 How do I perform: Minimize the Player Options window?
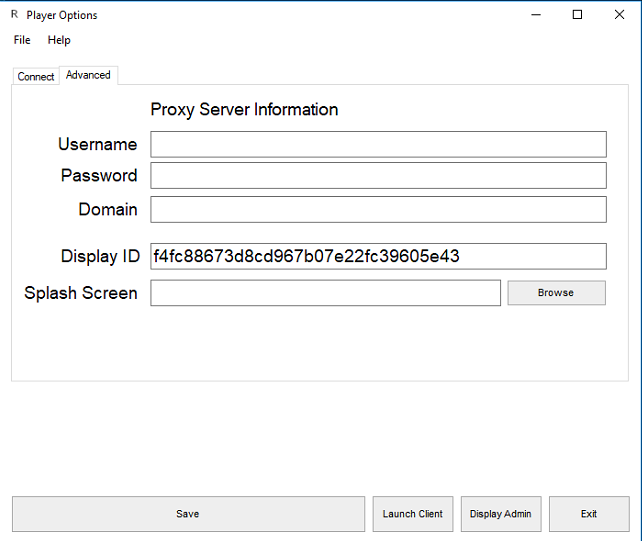coord(531,15)
